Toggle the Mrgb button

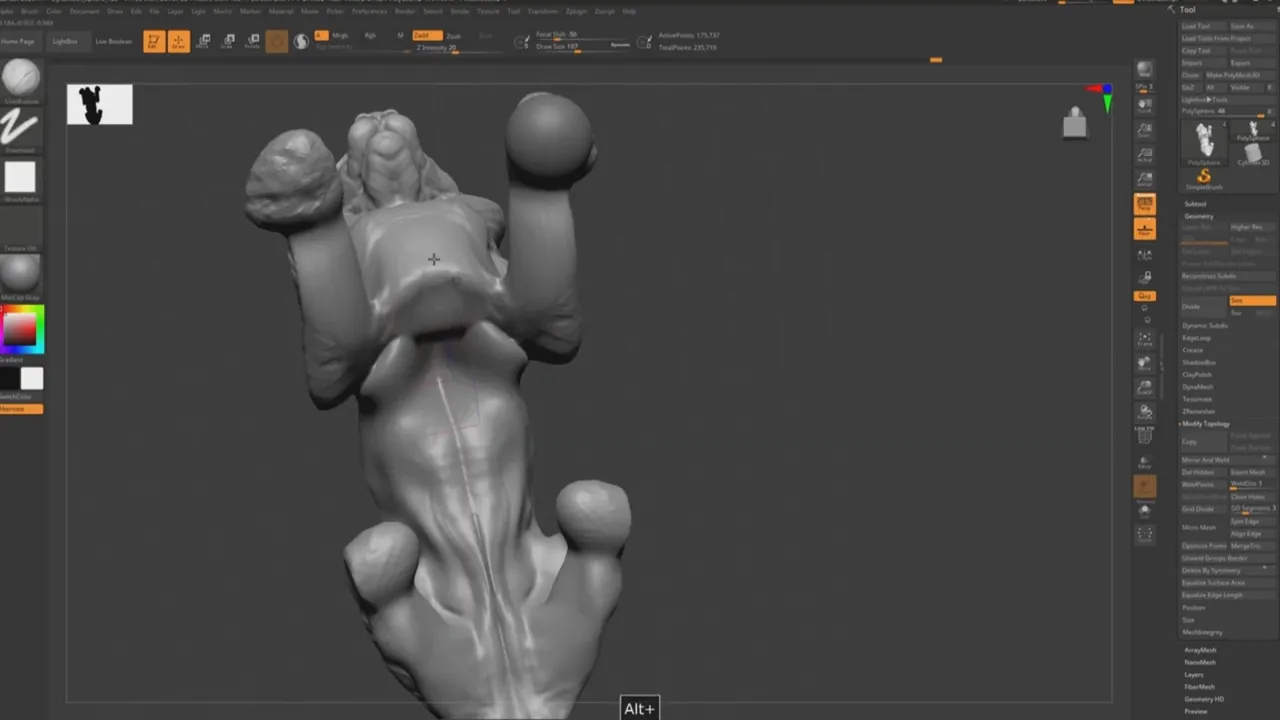click(340, 35)
